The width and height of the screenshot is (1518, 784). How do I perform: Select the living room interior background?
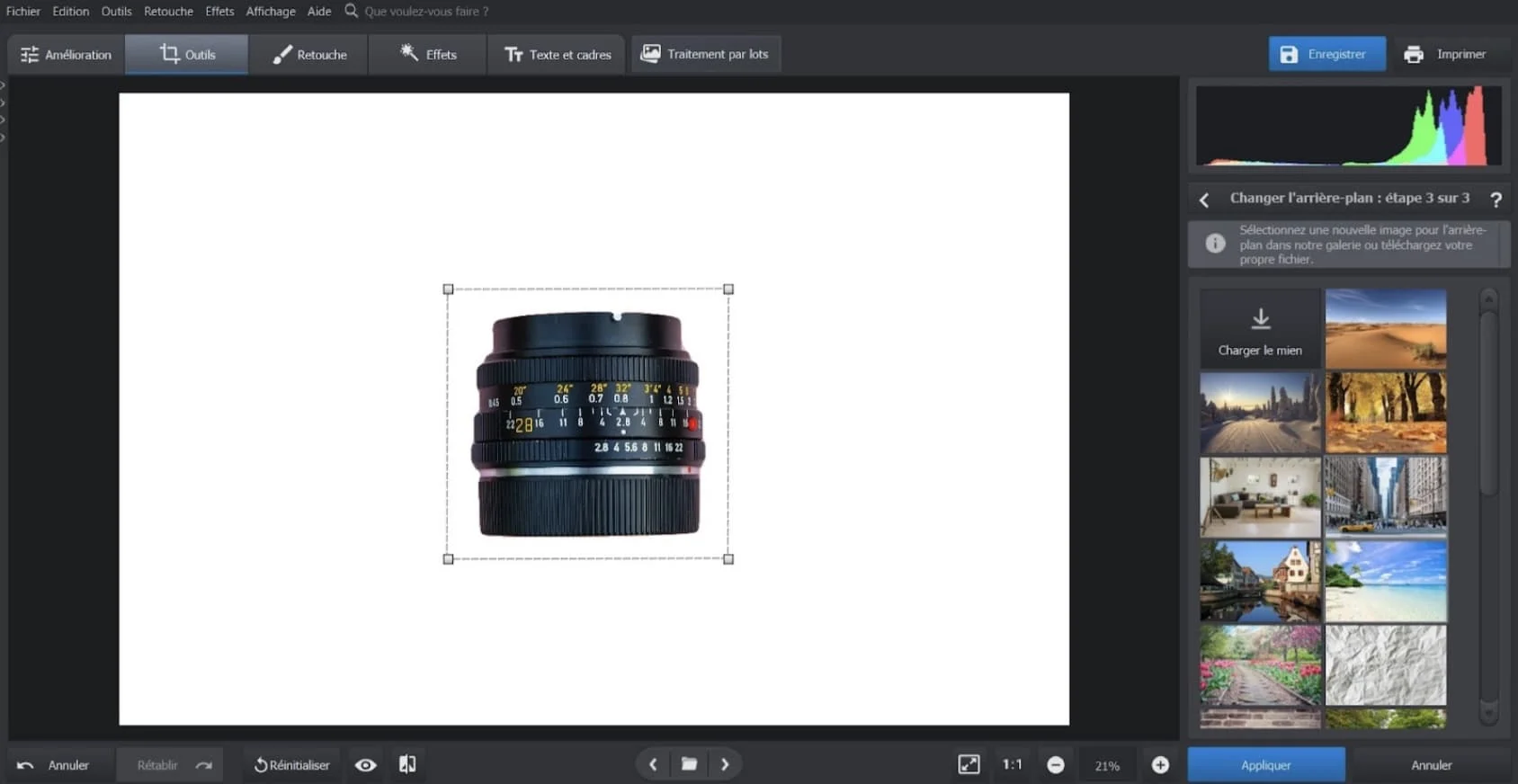click(1260, 497)
